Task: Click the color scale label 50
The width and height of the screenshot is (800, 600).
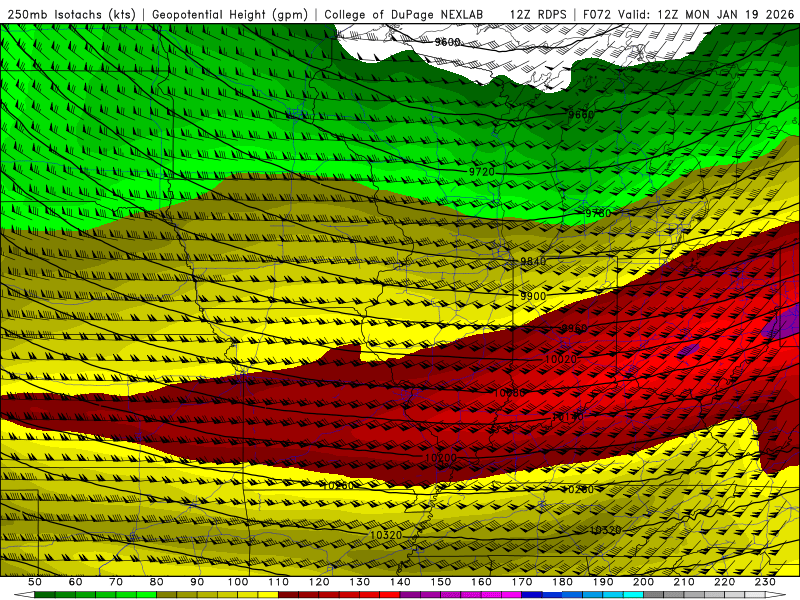Action: [x=35, y=582]
